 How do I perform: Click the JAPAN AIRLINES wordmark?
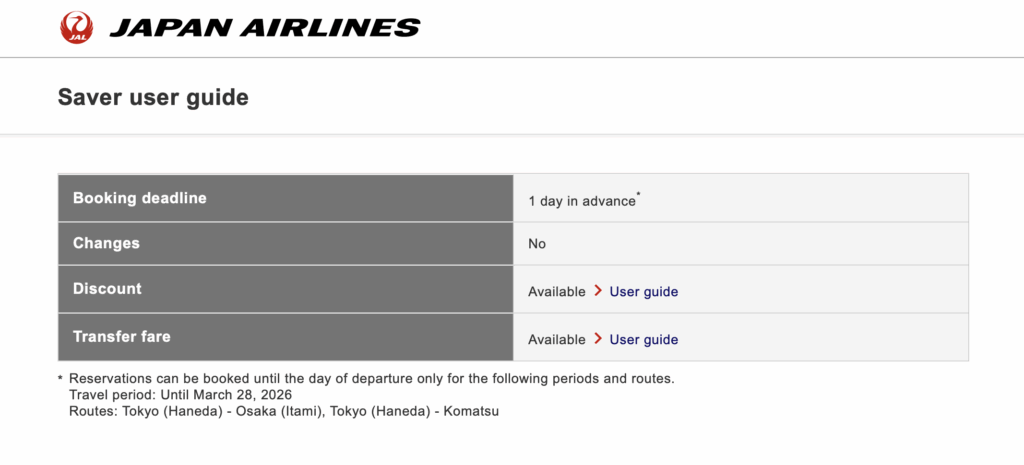(264, 28)
